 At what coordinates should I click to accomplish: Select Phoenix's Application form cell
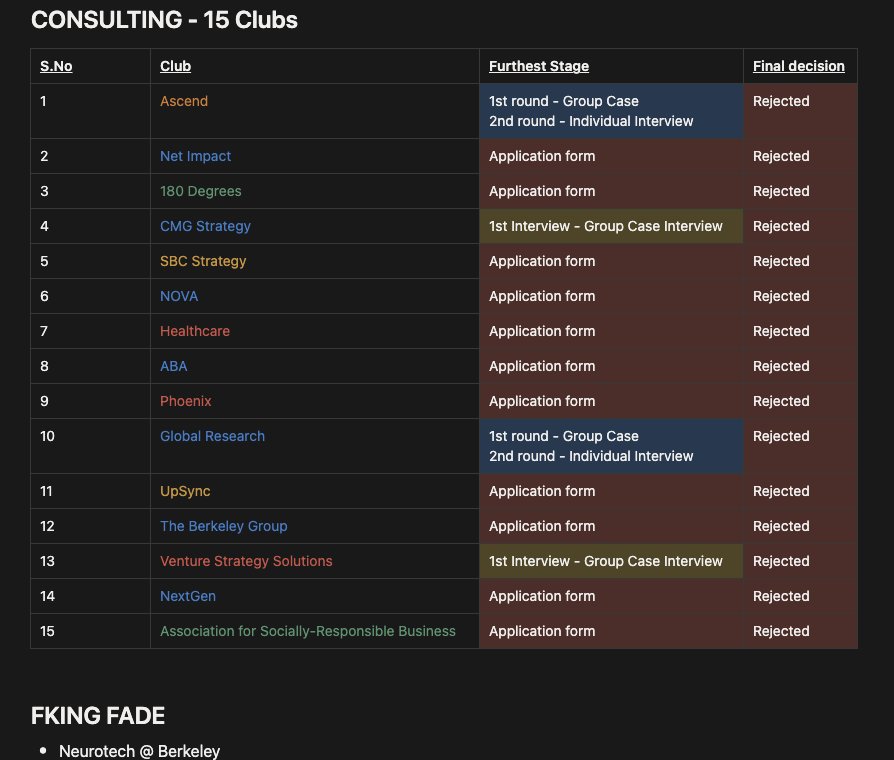pyautogui.click(x=611, y=401)
